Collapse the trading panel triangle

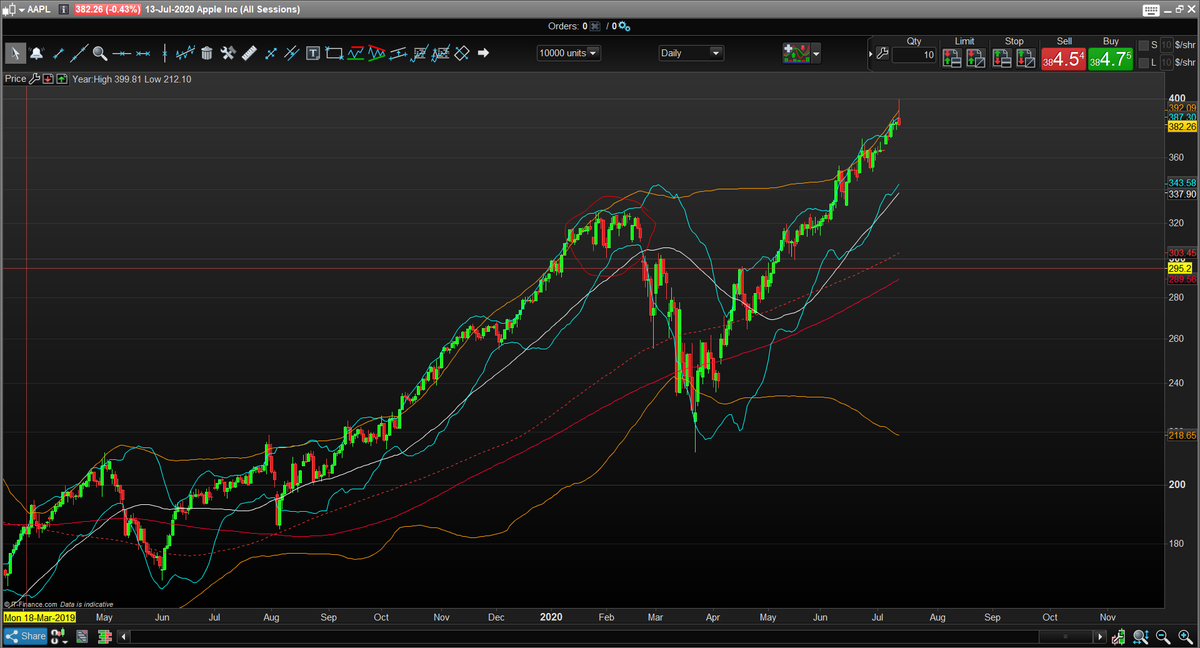point(870,54)
